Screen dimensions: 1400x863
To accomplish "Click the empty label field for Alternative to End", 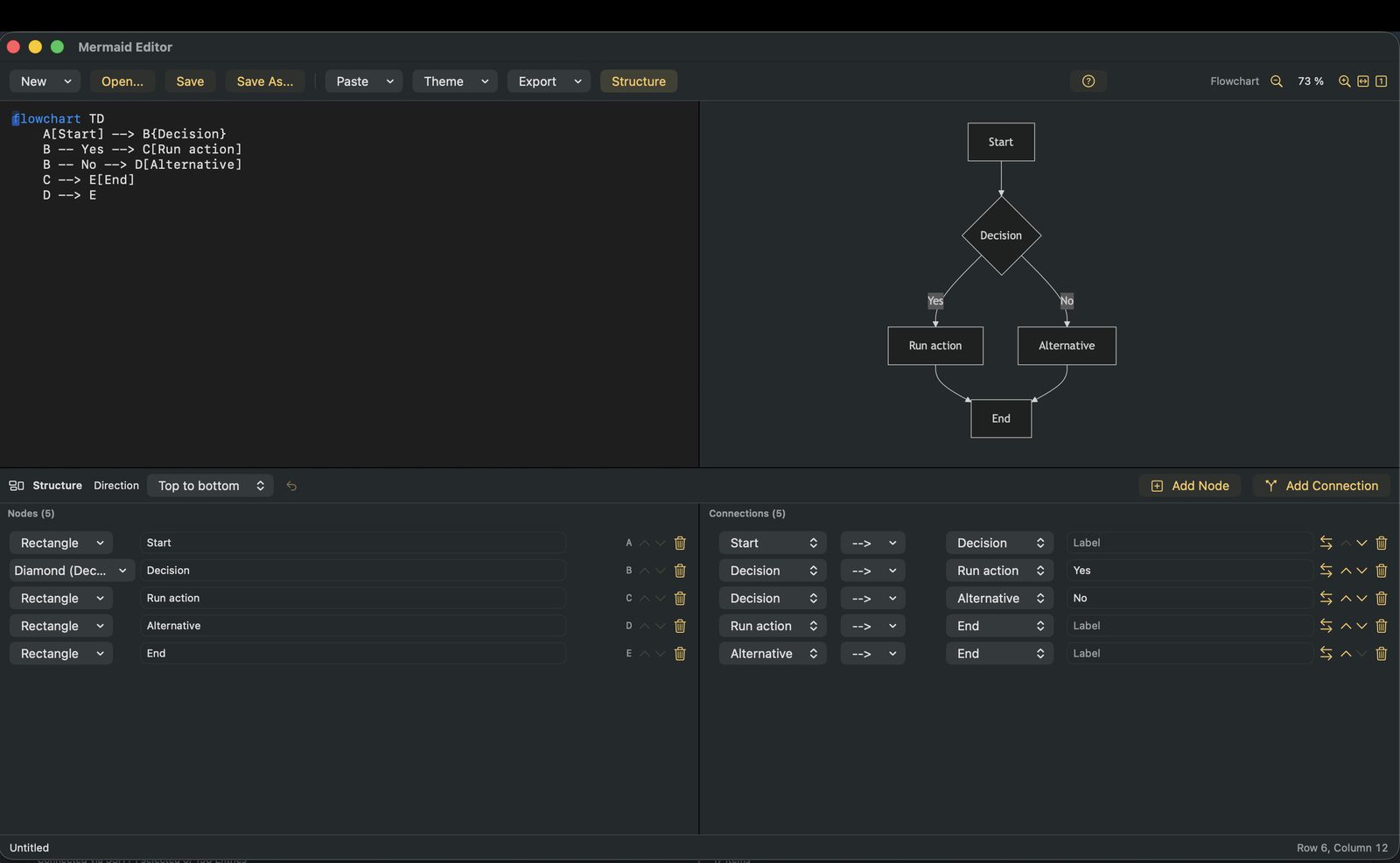I will tap(1189, 654).
